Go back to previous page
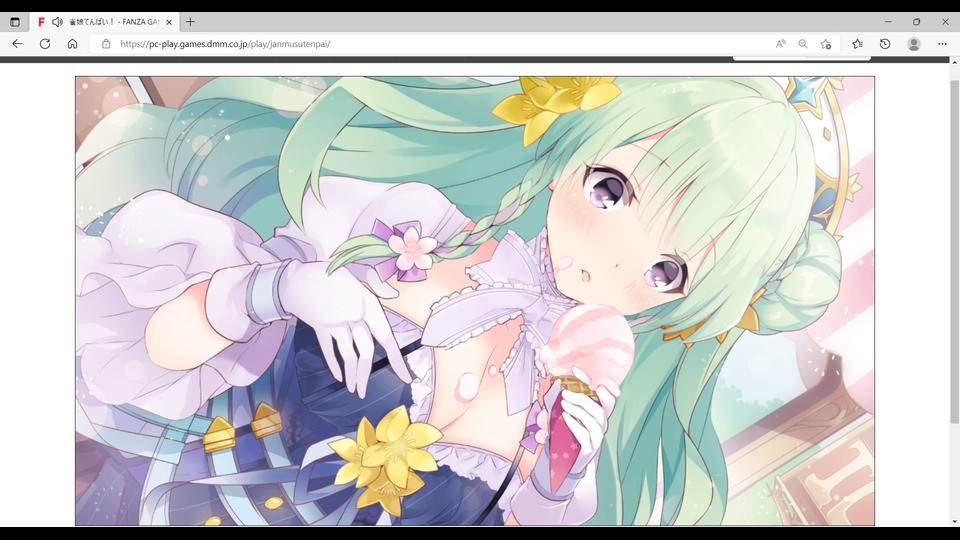 point(17,44)
